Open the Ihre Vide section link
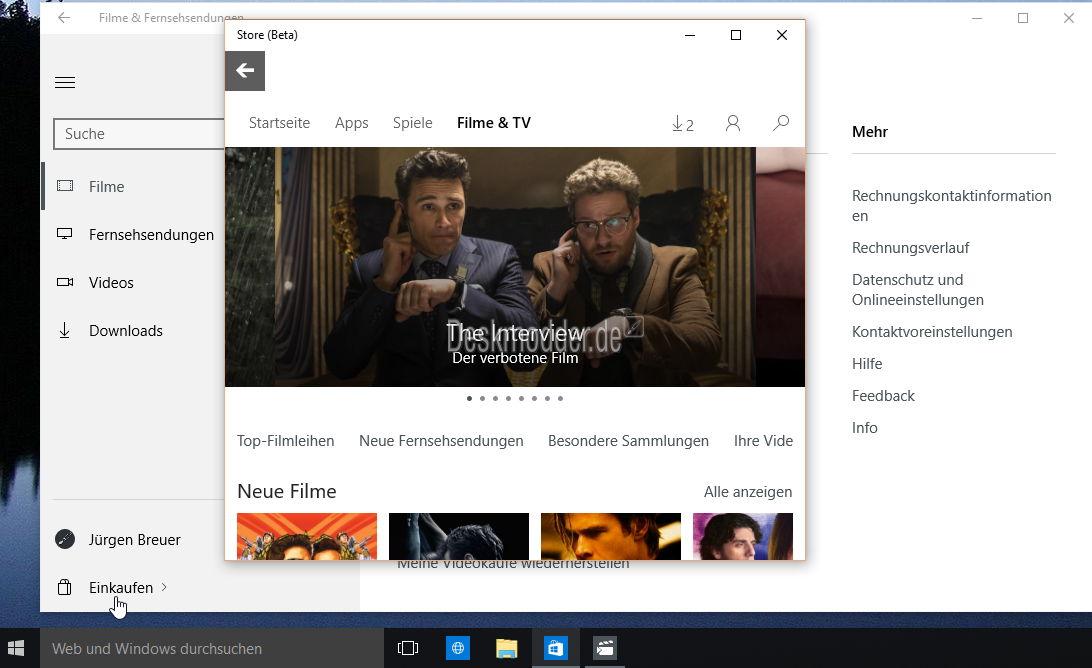 point(763,441)
